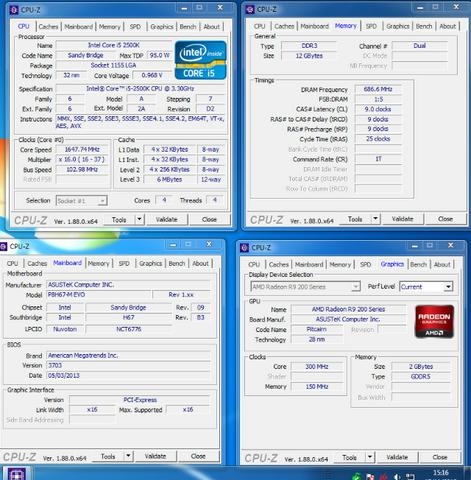This screenshot has height=480, width=471.
Task: Open the Tools dropdown arrow in the Memory window
Action: point(376,219)
